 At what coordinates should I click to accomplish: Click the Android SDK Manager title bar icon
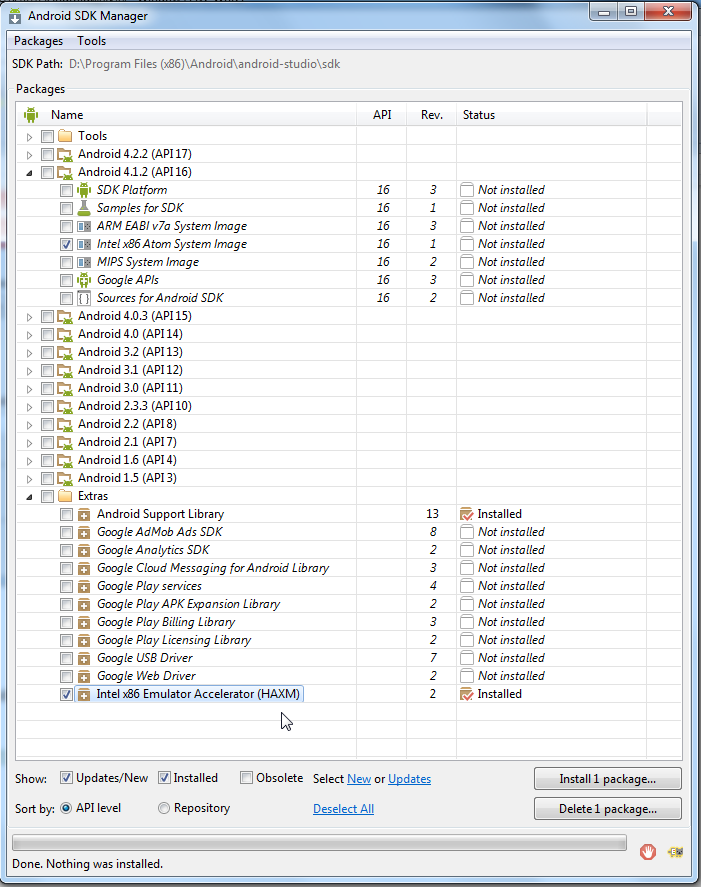pyautogui.click(x=15, y=16)
